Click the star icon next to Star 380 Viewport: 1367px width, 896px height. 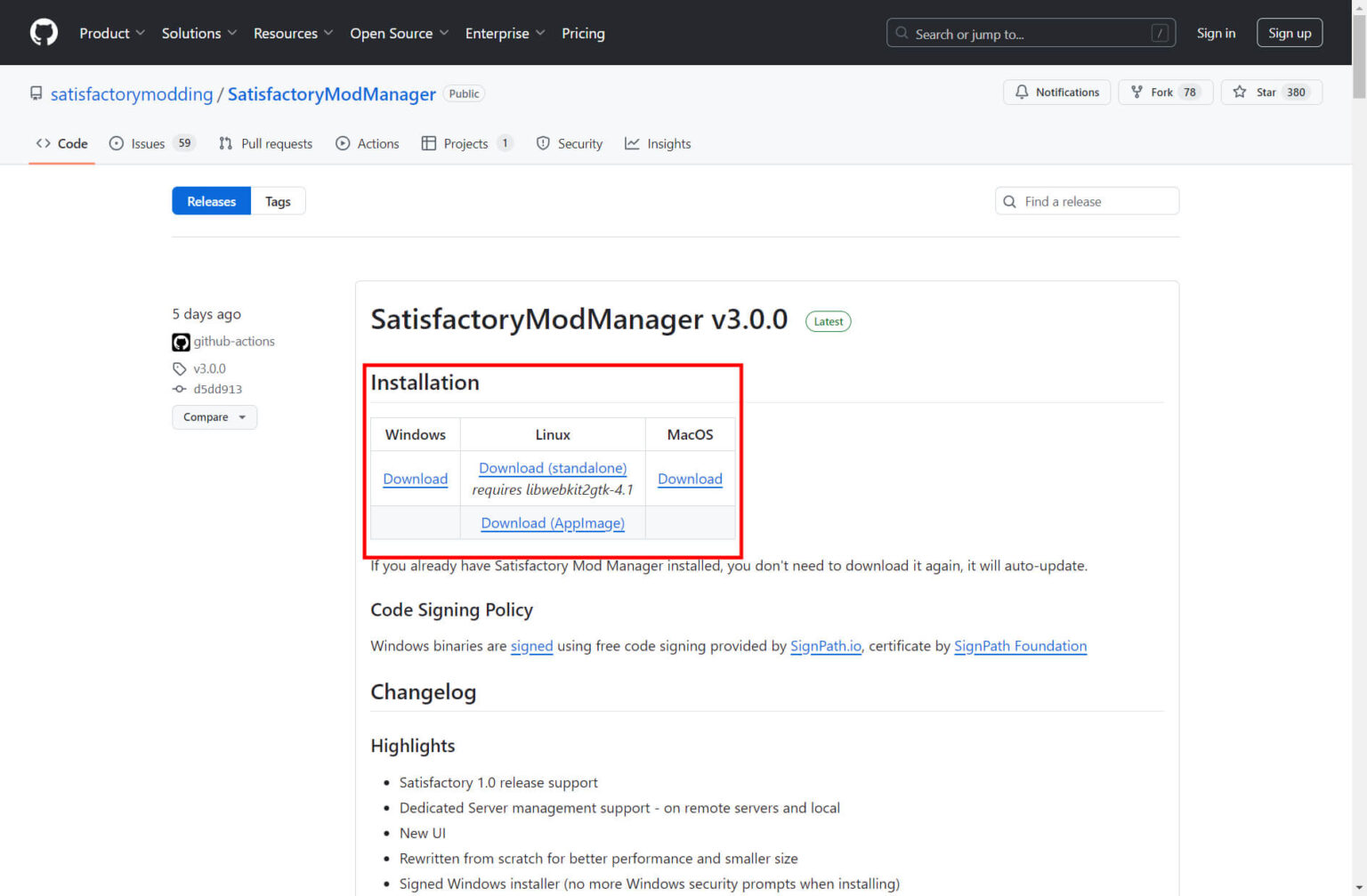pyautogui.click(x=1241, y=92)
